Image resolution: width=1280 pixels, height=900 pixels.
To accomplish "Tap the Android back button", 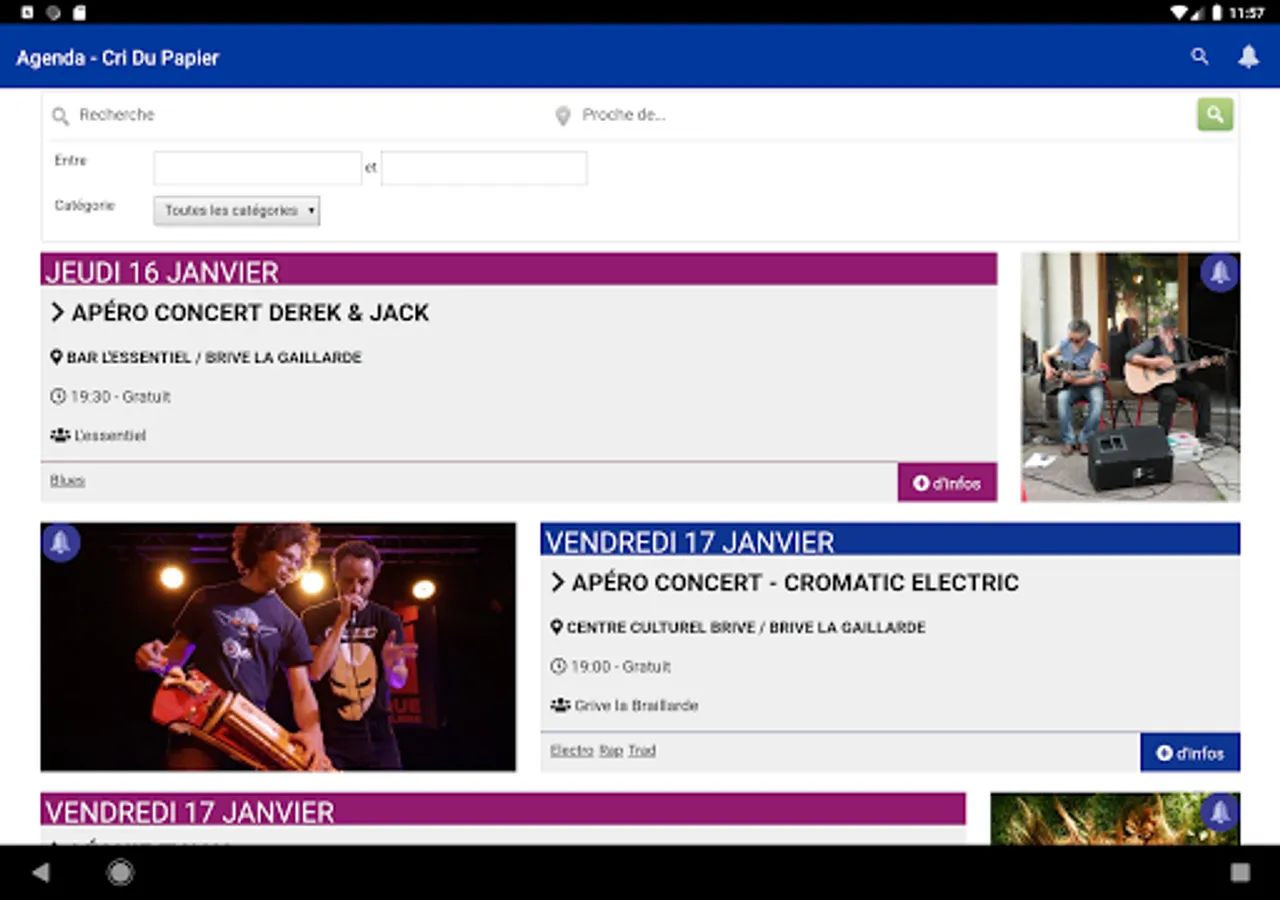I will pos(41,872).
